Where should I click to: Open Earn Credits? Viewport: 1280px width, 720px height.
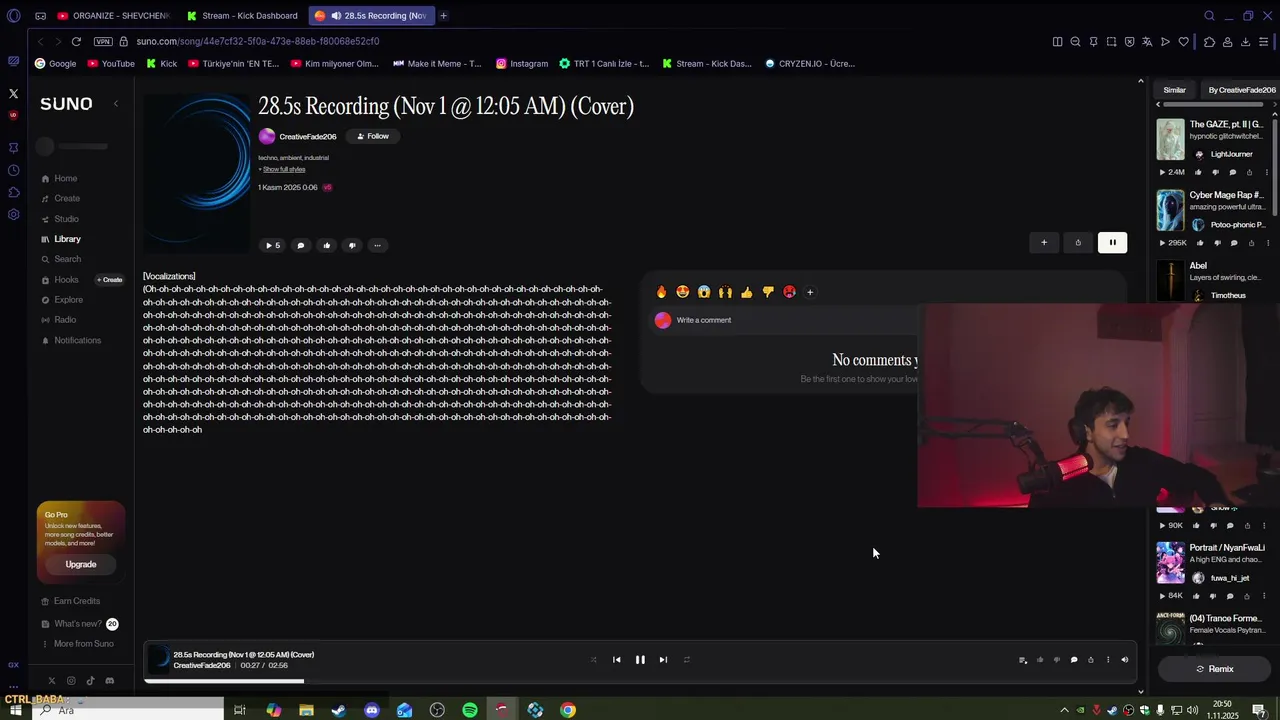coord(77,601)
